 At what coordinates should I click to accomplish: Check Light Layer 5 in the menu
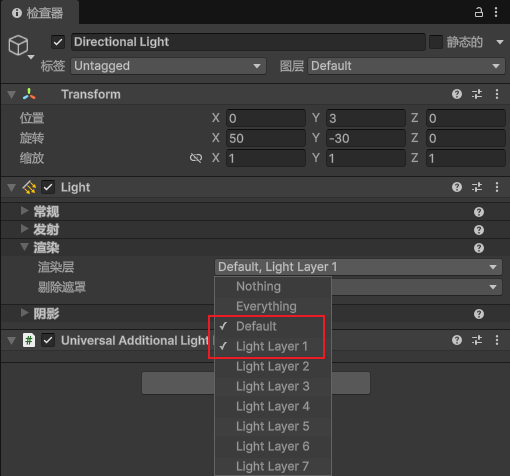coord(273,426)
